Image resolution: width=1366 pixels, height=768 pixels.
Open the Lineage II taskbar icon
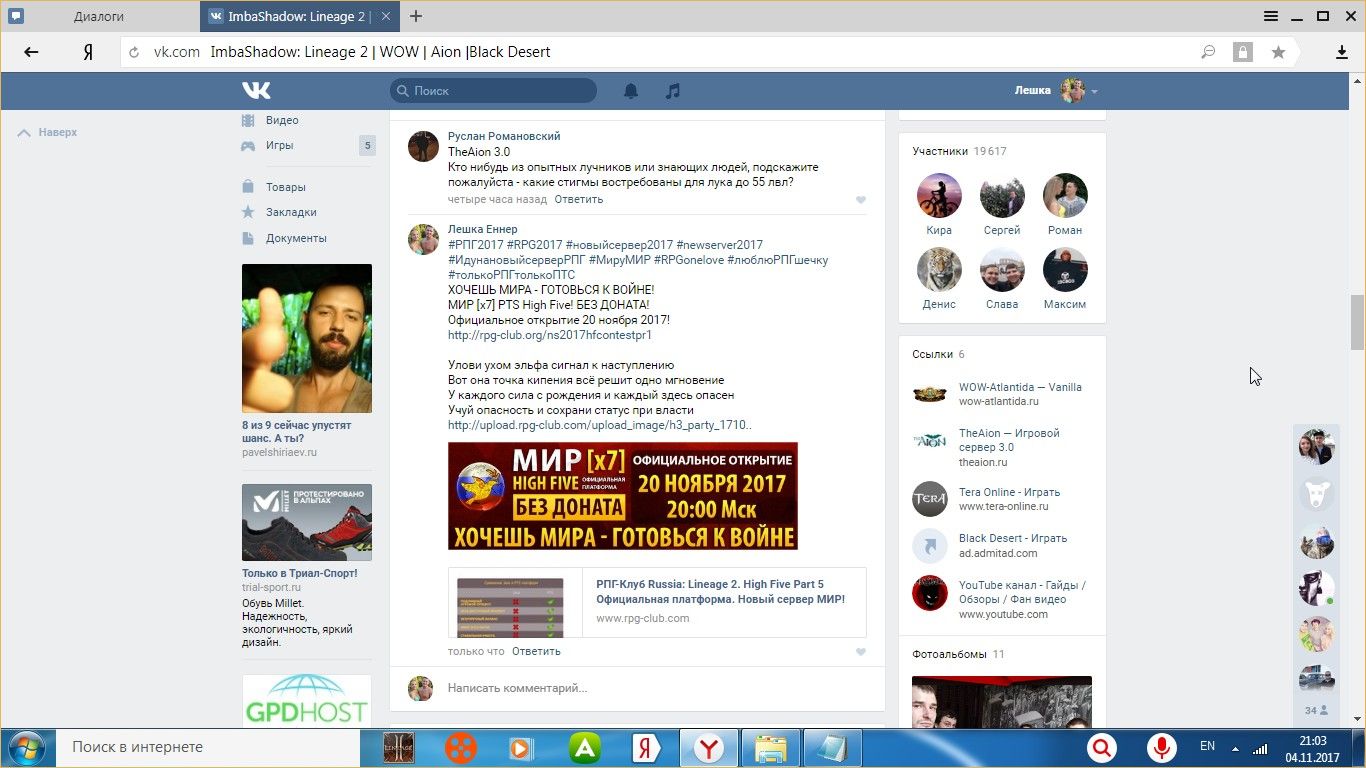click(x=400, y=748)
